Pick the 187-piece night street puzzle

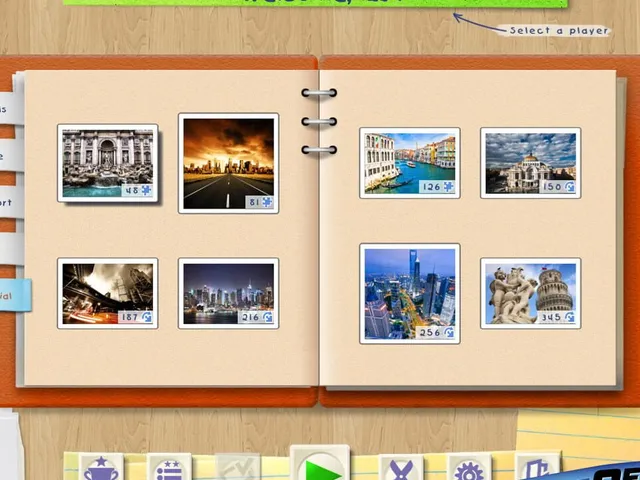click(x=108, y=293)
